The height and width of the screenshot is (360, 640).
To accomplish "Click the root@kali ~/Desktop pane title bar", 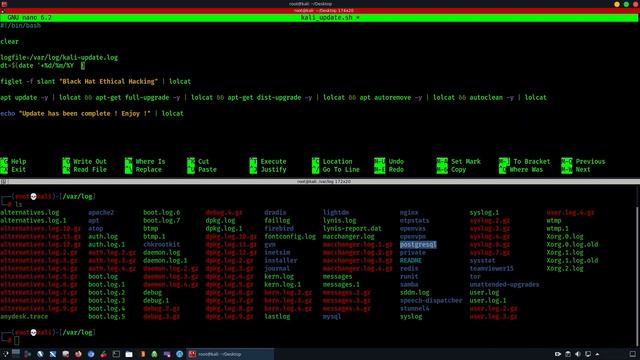I will click(x=320, y=10).
